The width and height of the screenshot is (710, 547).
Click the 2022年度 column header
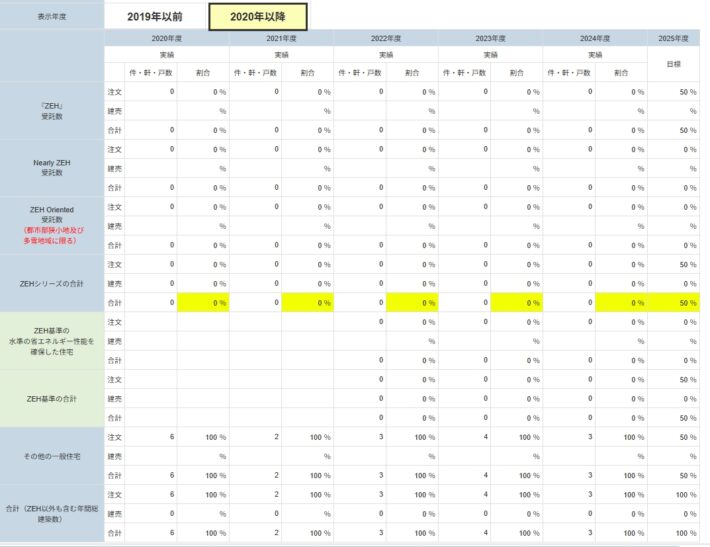tap(386, 38)
